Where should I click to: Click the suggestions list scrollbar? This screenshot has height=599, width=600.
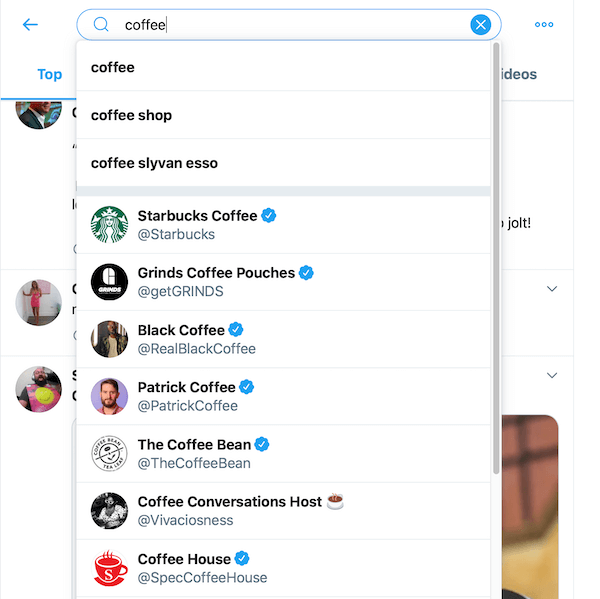point(496,258)
